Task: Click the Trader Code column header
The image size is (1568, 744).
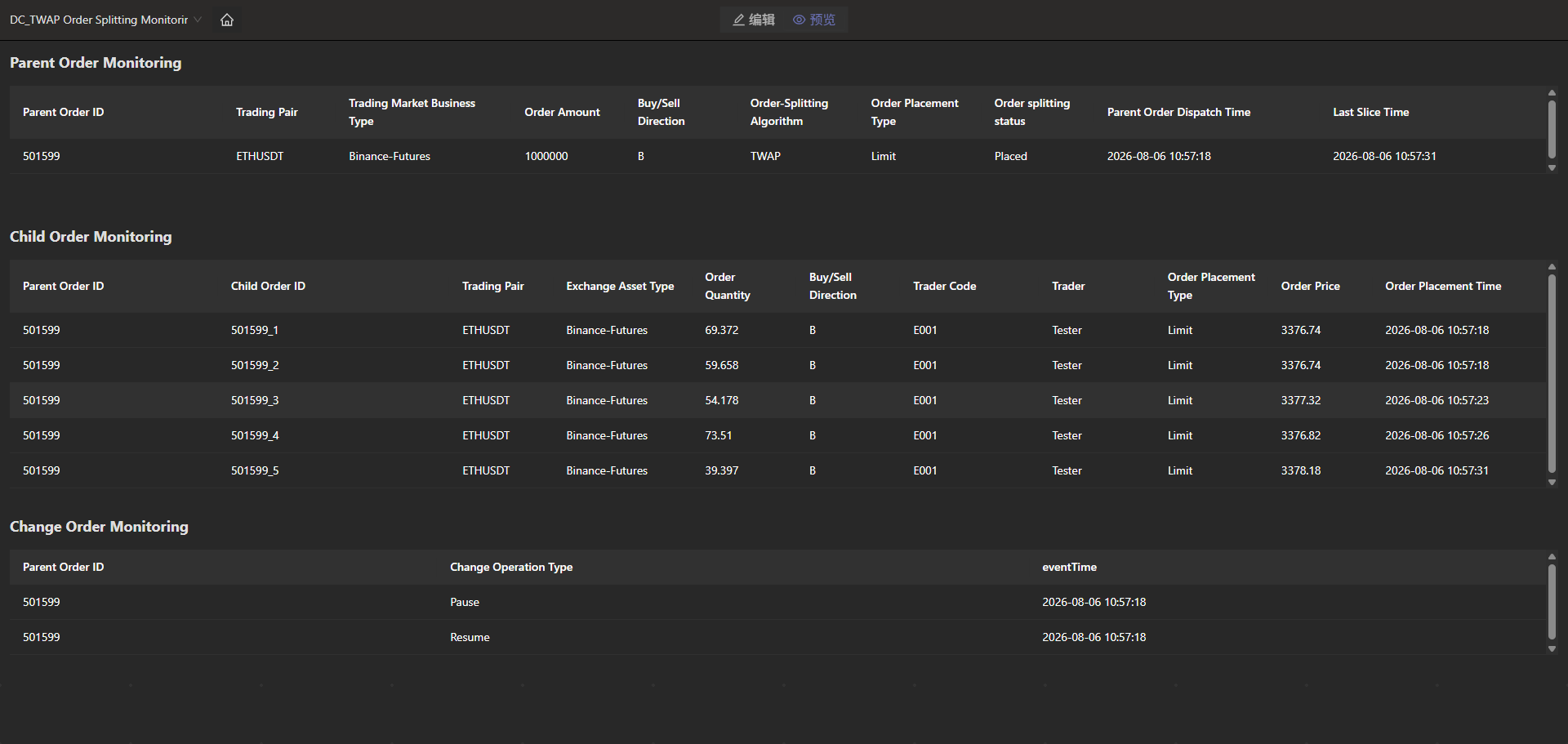Action: pyautogui.click(x=944, y=286)
